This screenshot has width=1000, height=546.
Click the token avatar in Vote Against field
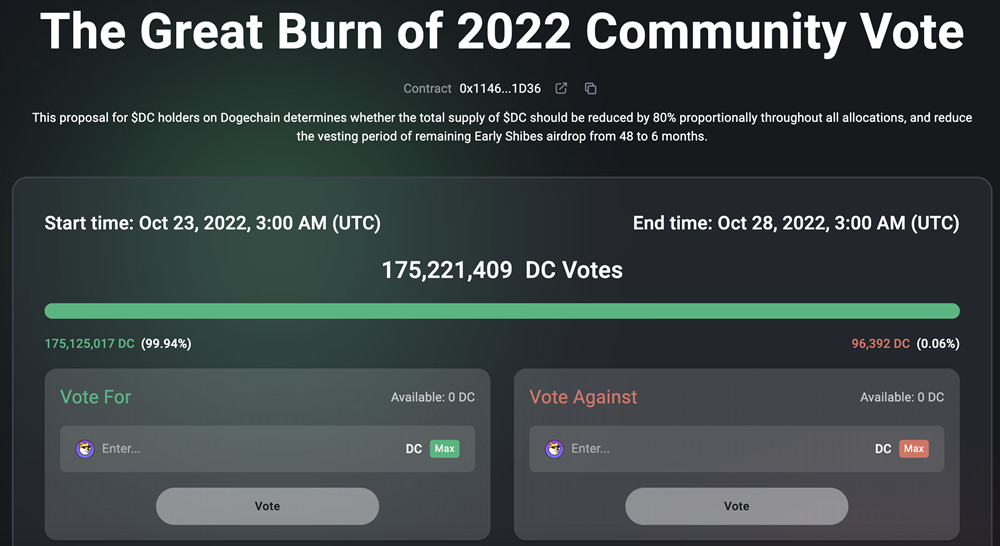[554, 449]
